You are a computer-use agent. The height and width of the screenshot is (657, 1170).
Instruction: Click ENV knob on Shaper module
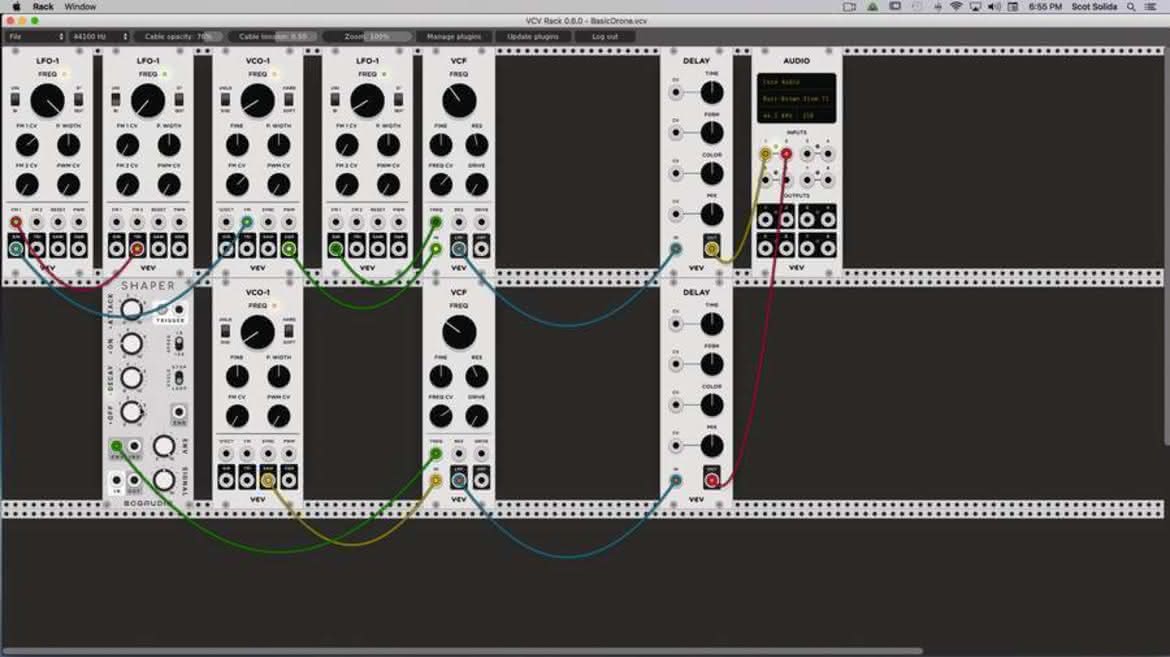point(163,446)
